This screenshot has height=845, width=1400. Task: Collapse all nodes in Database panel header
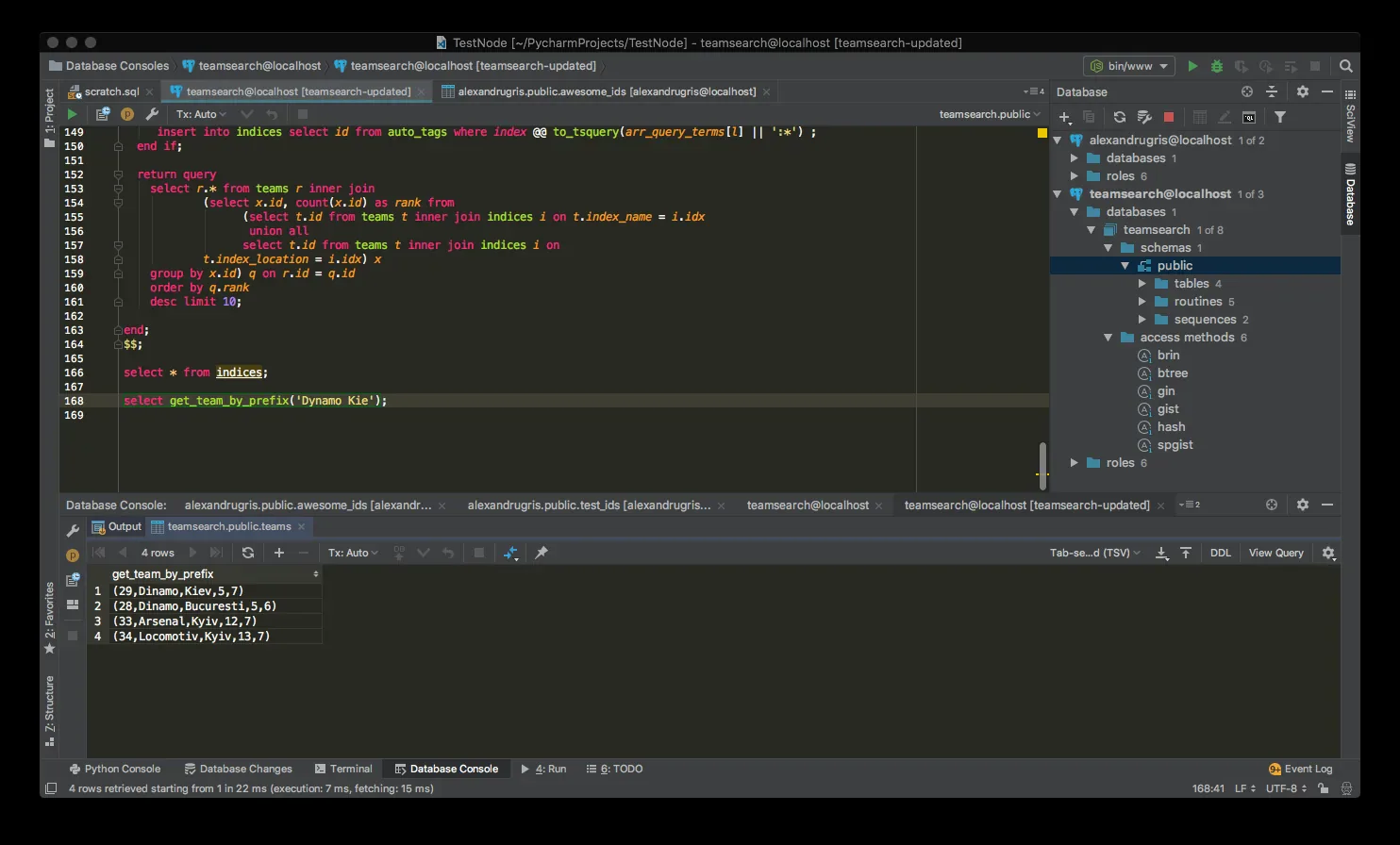pos(1272,91)
